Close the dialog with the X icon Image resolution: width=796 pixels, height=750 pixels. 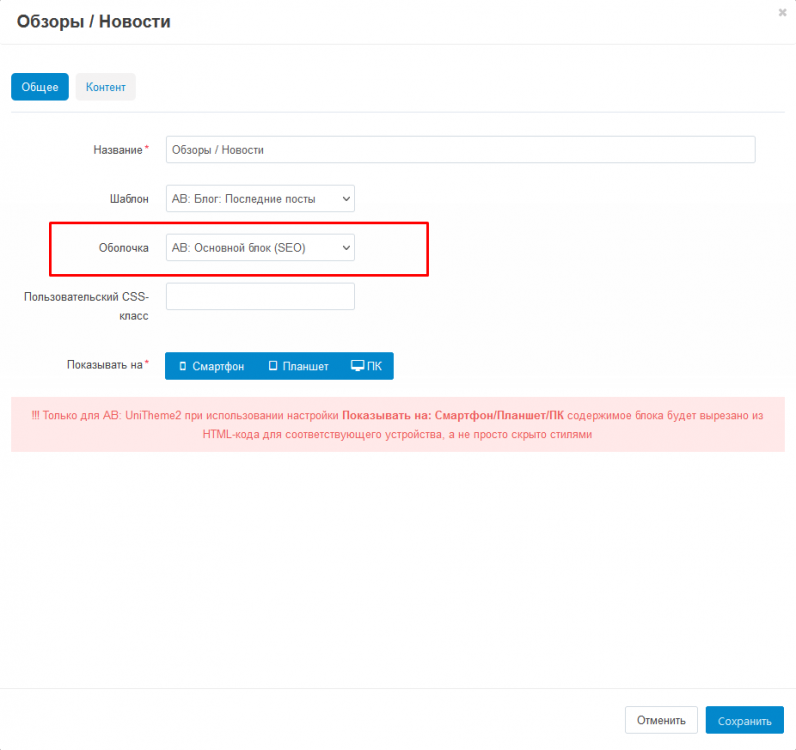[x=782, y=12]
